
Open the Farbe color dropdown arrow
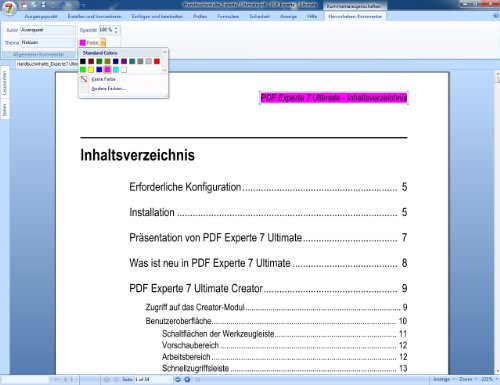[x=103, y=42]
